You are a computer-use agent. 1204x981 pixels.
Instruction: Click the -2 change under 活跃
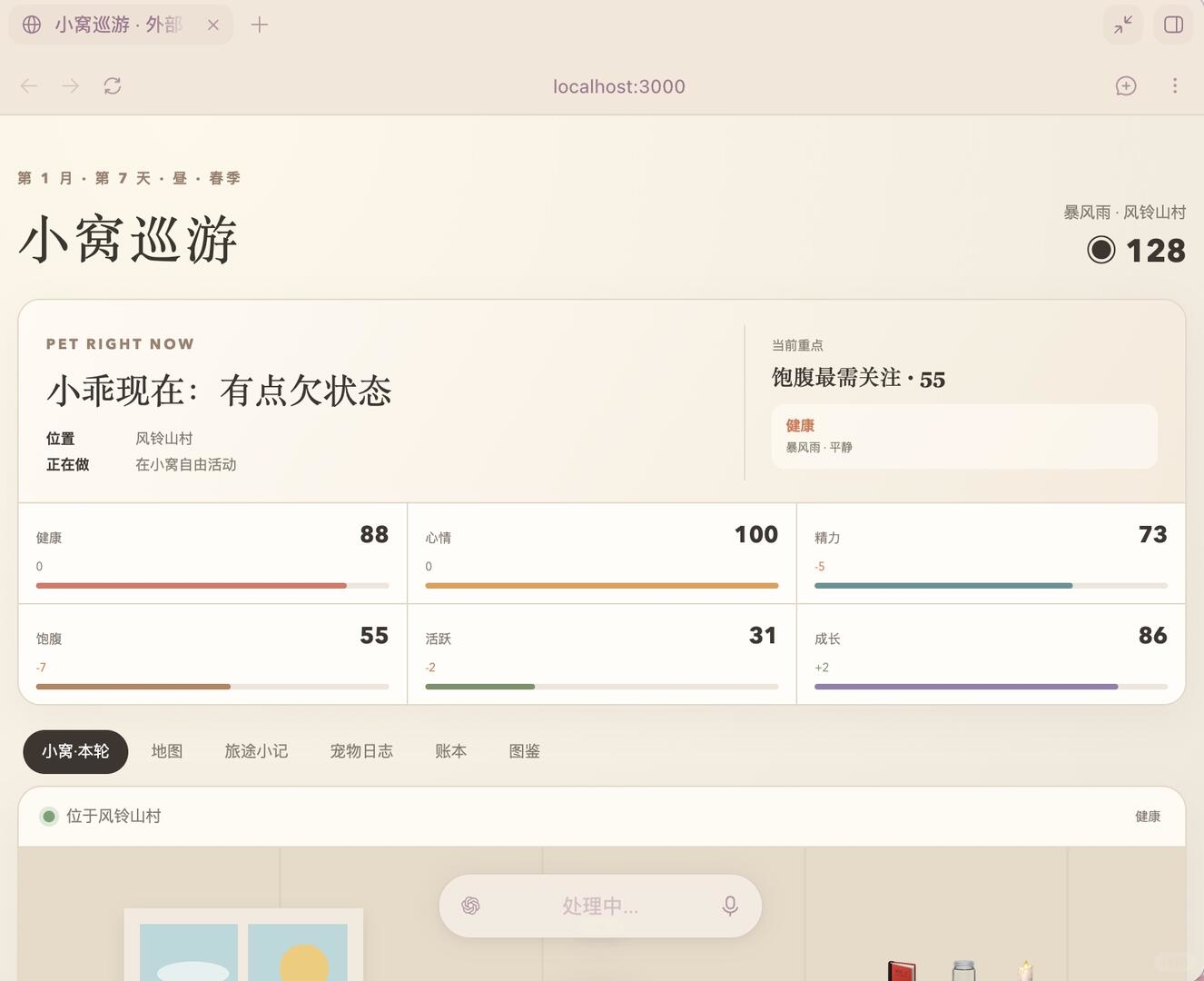[x=430, y=668]
